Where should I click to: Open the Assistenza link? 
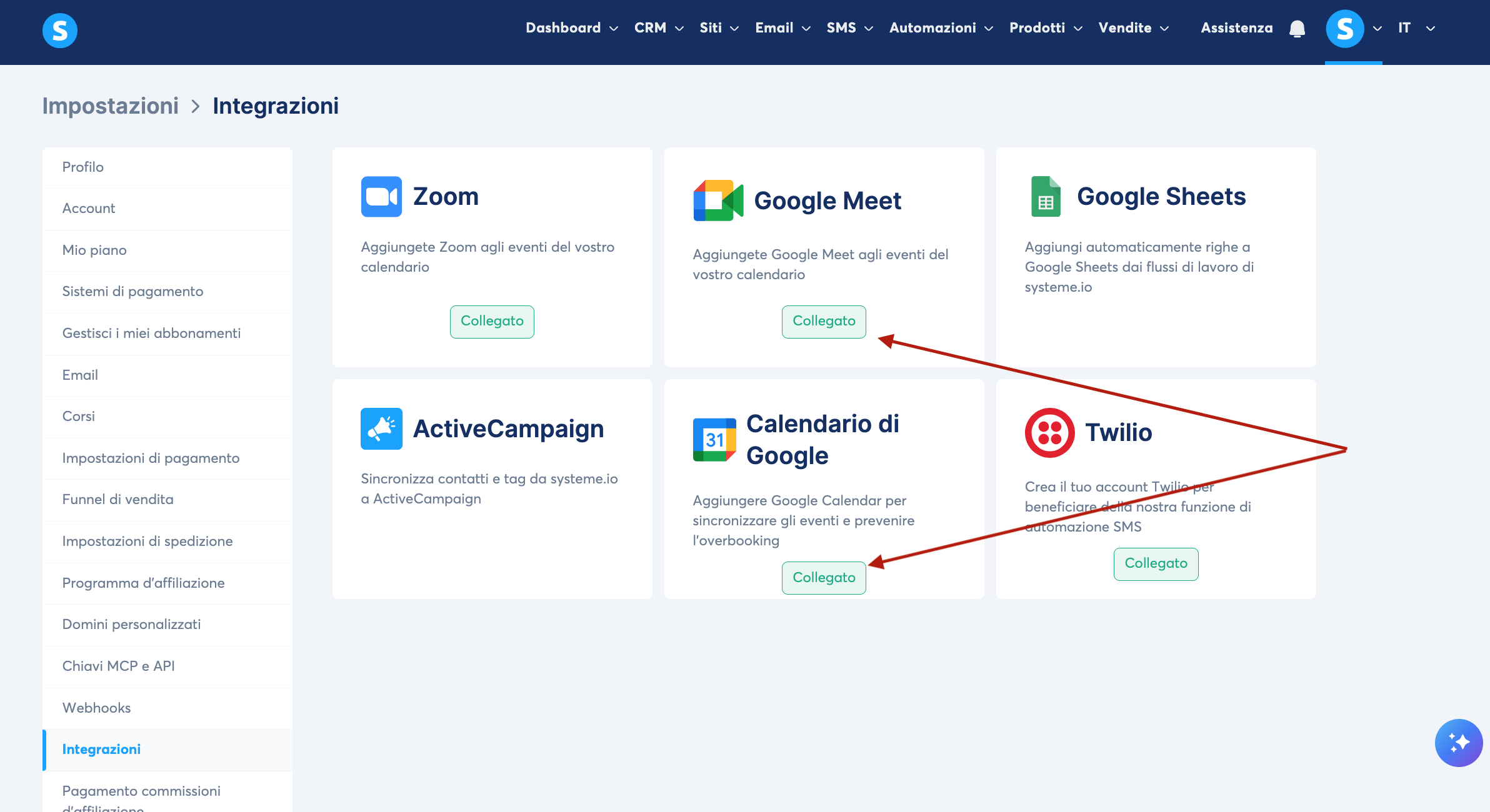click(1237, 28)
